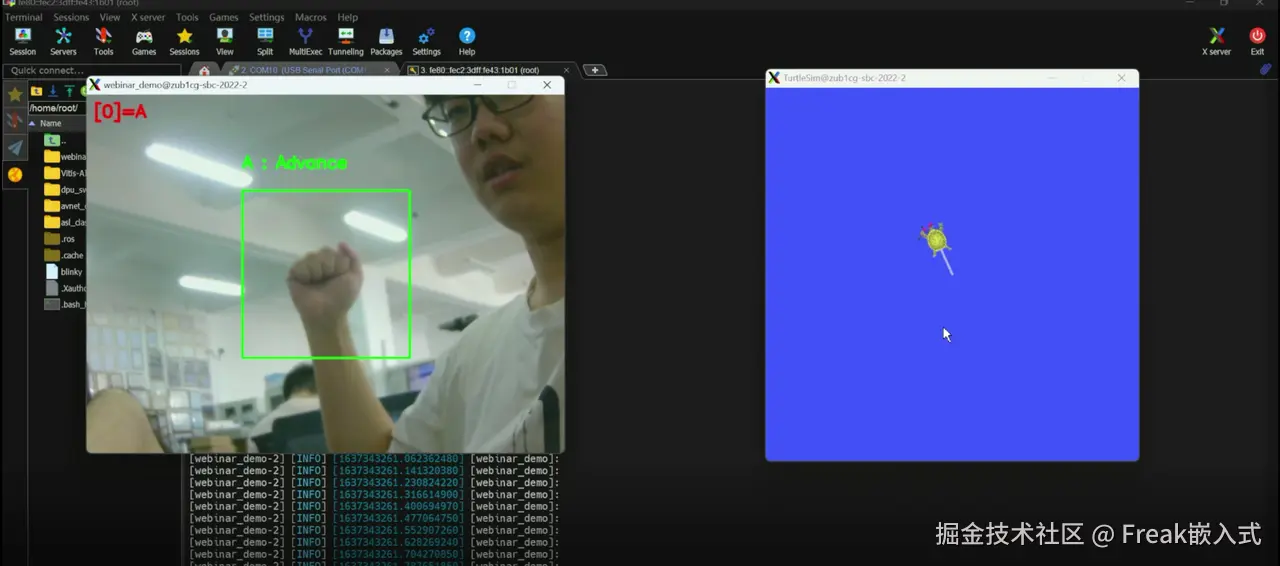The image size is (1280, 566).
Task: Select the .ros folder in file list
Action: [60, 239]
